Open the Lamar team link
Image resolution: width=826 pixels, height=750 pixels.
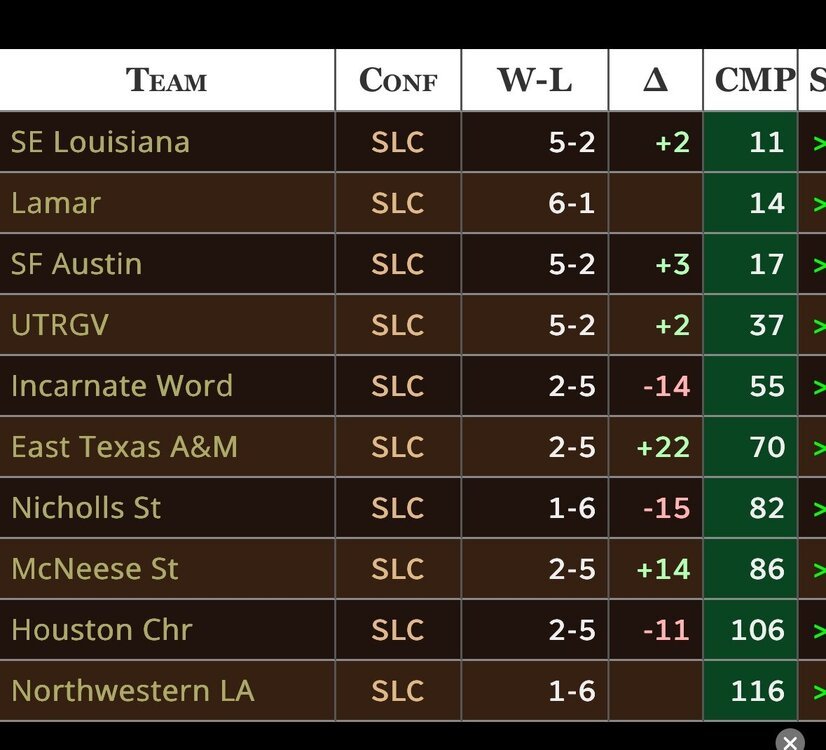[56, 203]
